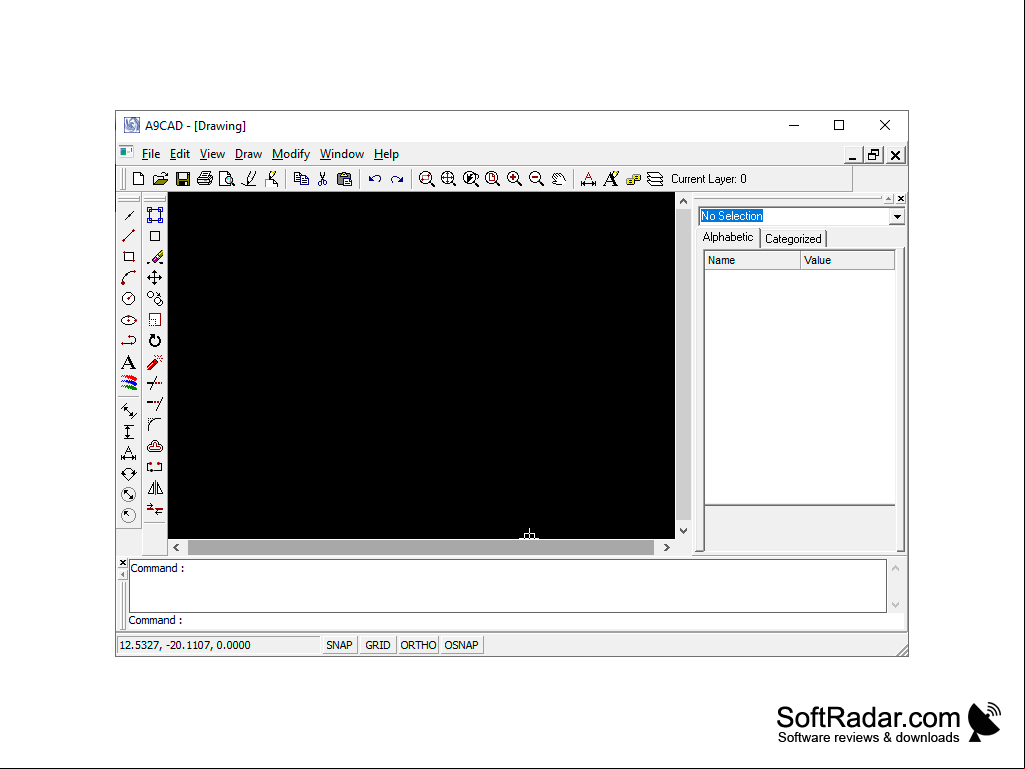Save the drawing with the floppy icon
This screenshot has width=1025, height=769.
(x=182, y=179)
